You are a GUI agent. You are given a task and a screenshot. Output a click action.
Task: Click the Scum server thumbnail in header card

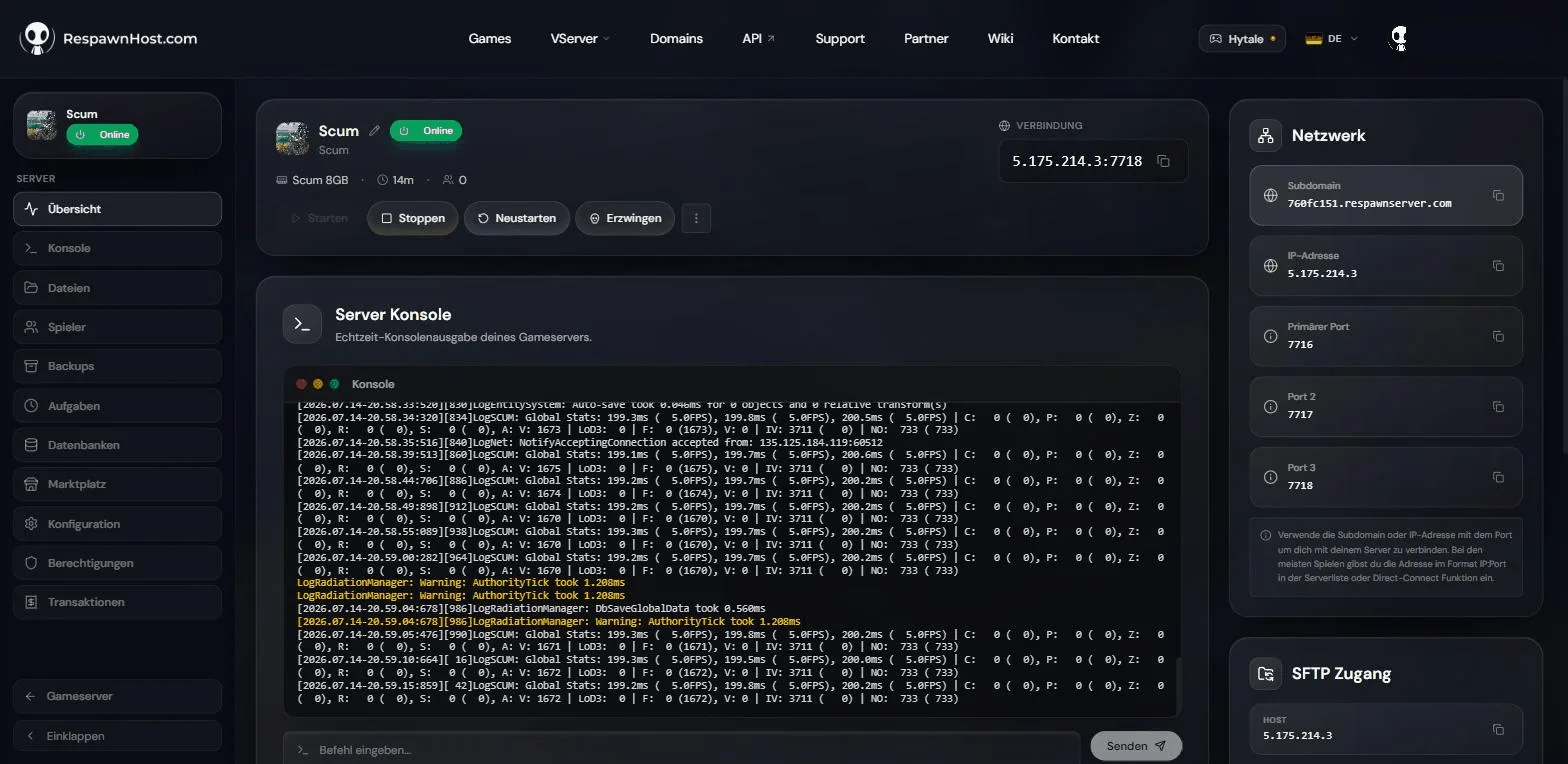[x=292, y=138]
